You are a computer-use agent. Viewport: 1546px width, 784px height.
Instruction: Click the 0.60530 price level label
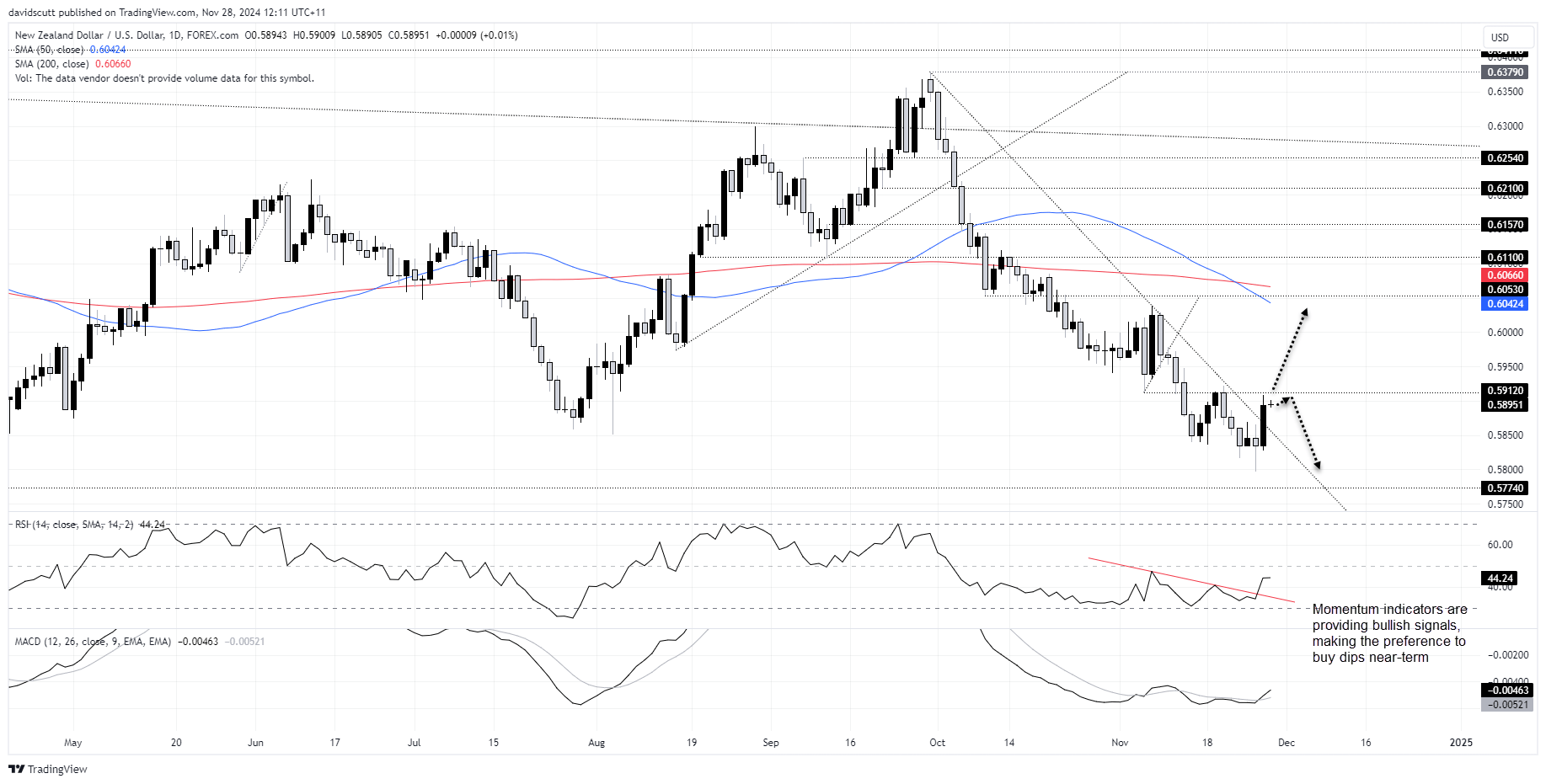1505,290
